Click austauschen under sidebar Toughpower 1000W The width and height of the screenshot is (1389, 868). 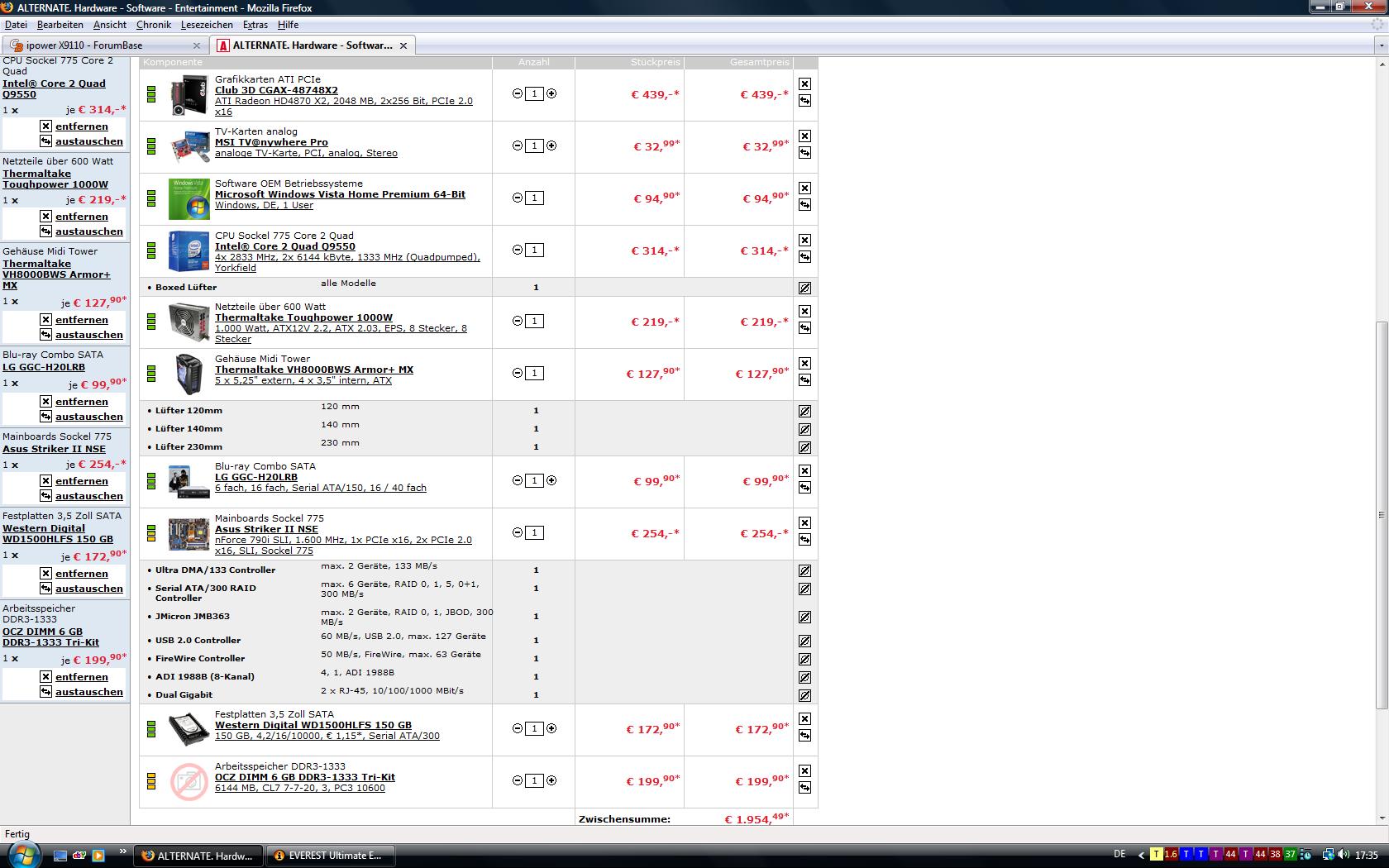89,231
